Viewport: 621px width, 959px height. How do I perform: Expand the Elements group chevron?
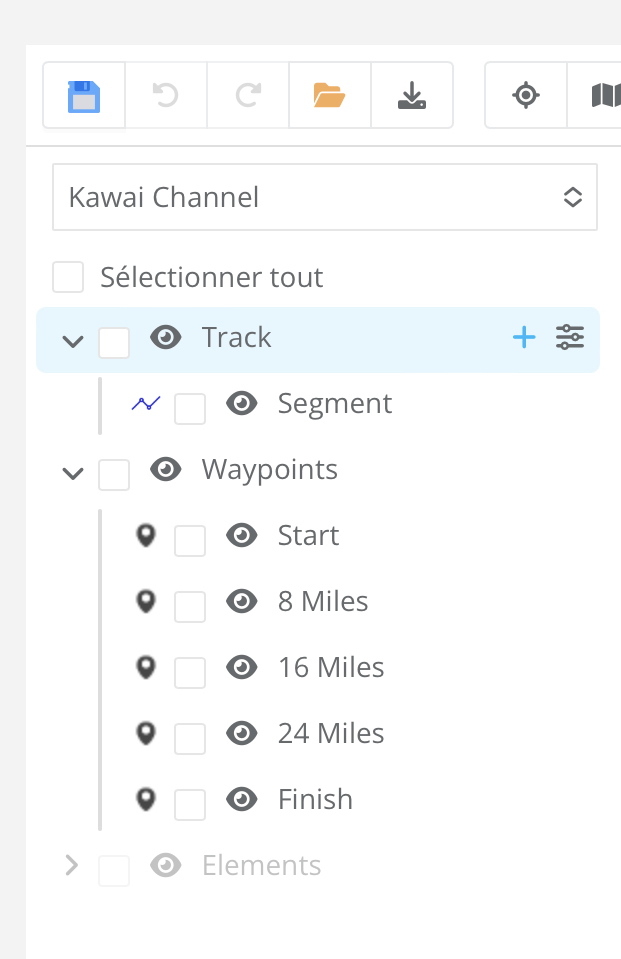pyautogui.click(x=72, y=866)
